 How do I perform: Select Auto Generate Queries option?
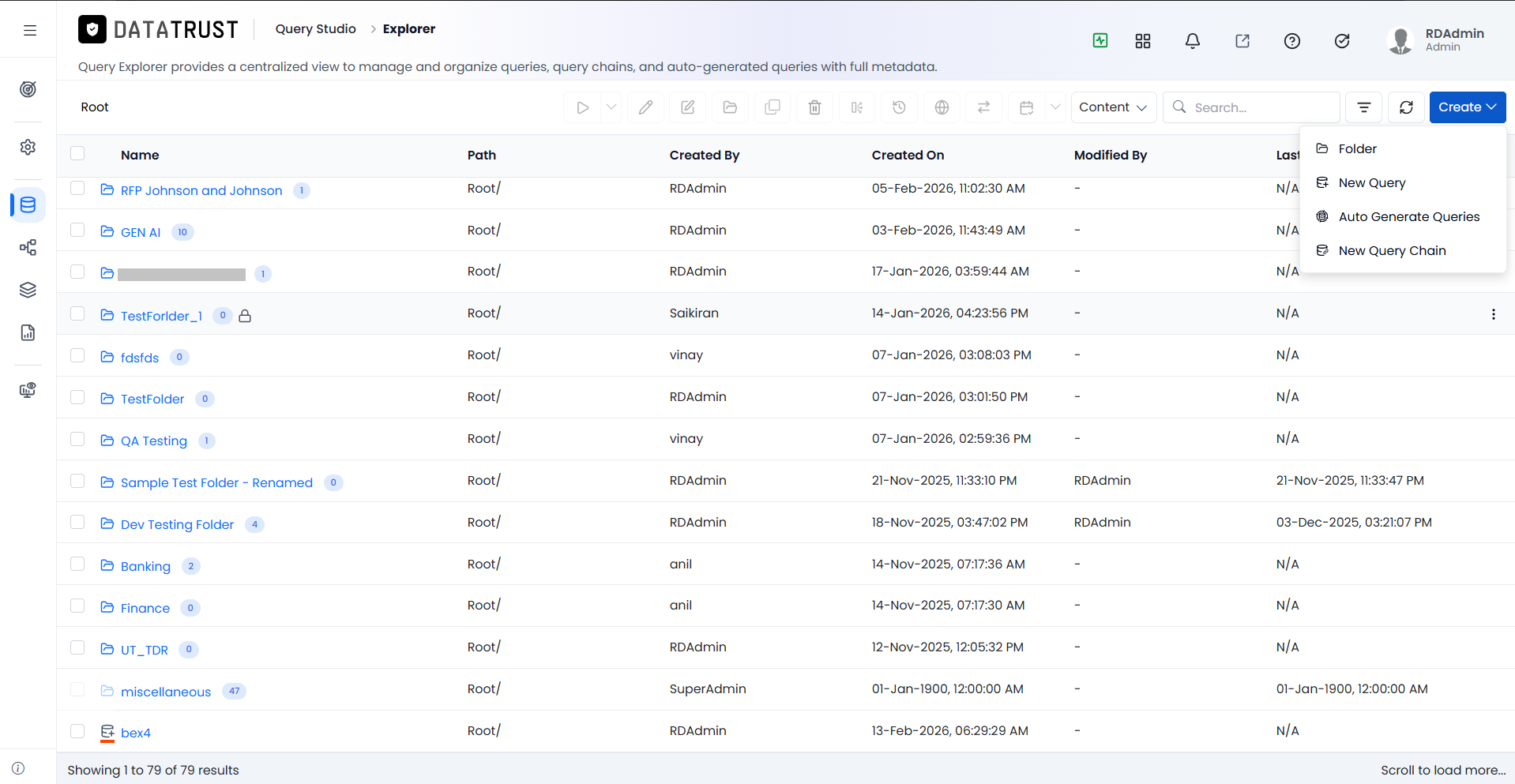point(1402,216)
